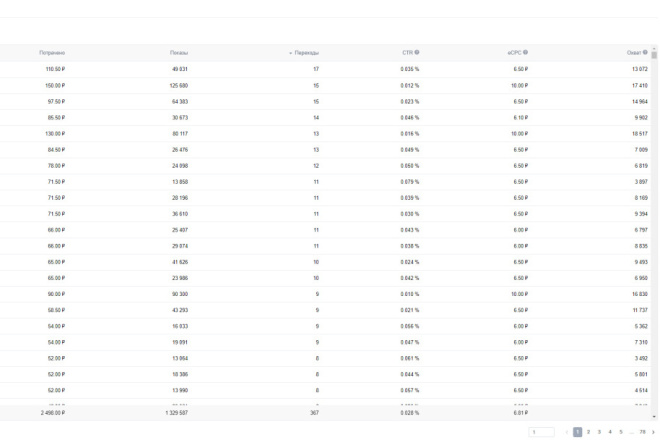Open page 5 of the table
Screen dimensions: 660x440
[x=621, y=432]
